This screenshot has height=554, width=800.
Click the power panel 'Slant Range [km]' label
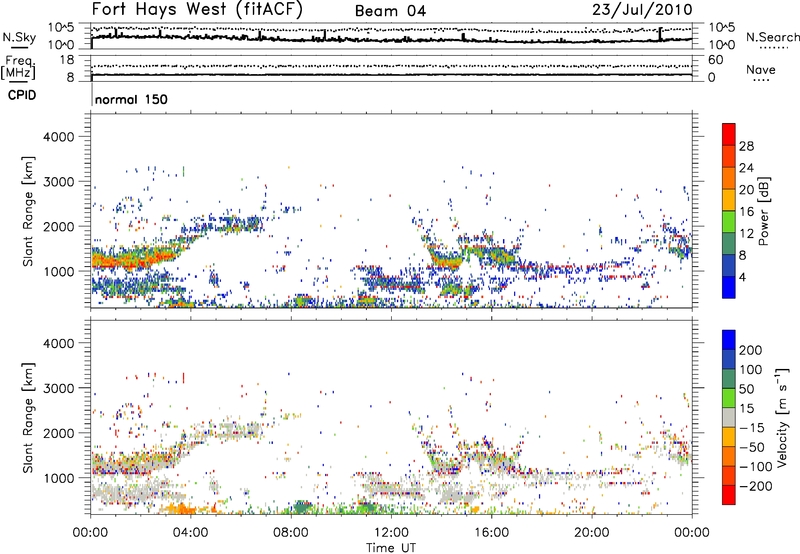(x=29, y=211)
